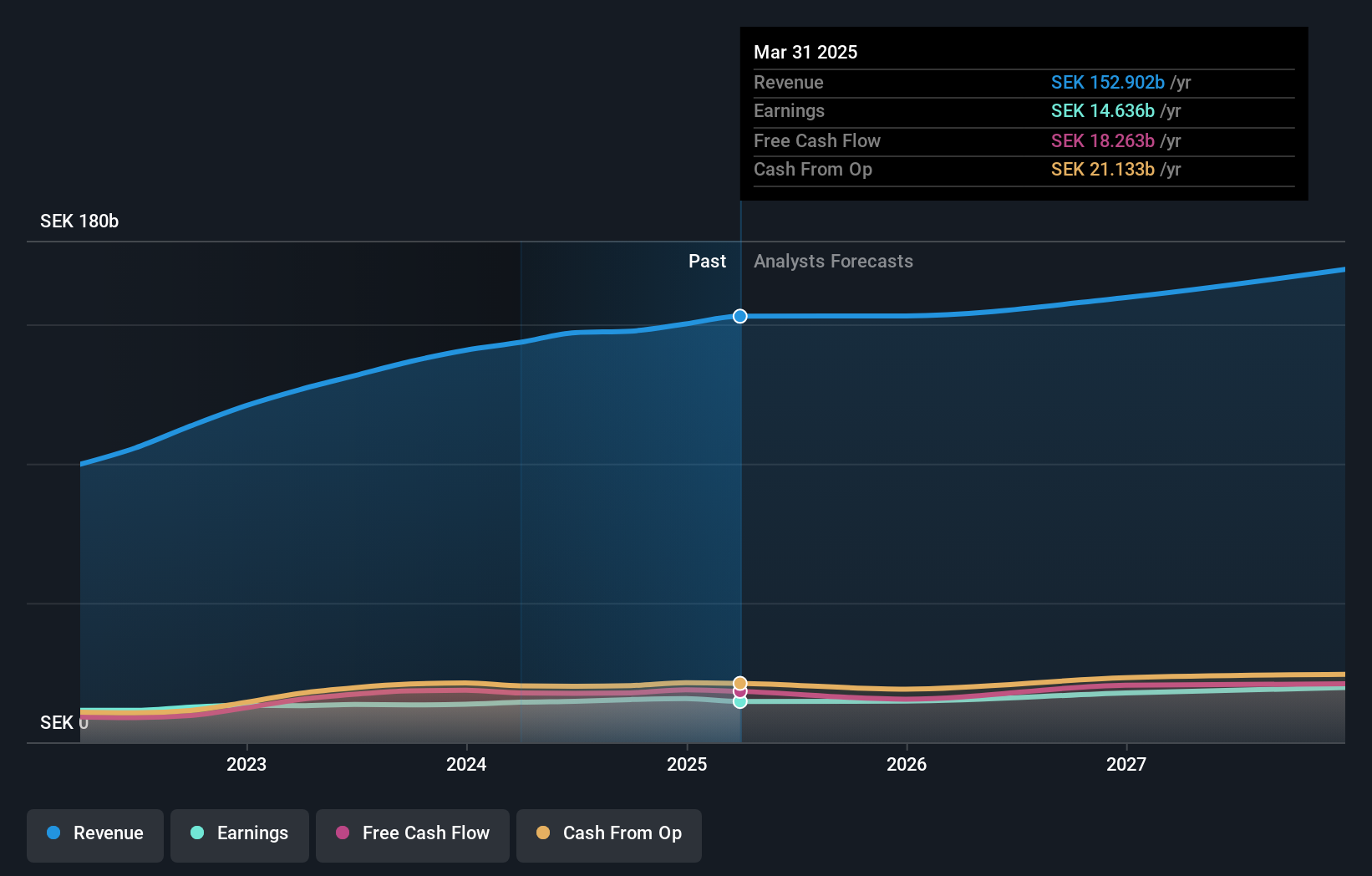1372x876 pixels.
Task: Click the Earnings row label in tooltip
Action: pos(789,110)
